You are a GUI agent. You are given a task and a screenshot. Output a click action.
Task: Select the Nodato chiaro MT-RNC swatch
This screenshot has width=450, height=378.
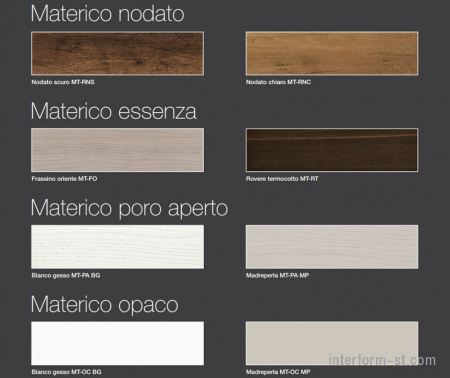(332, 53)
